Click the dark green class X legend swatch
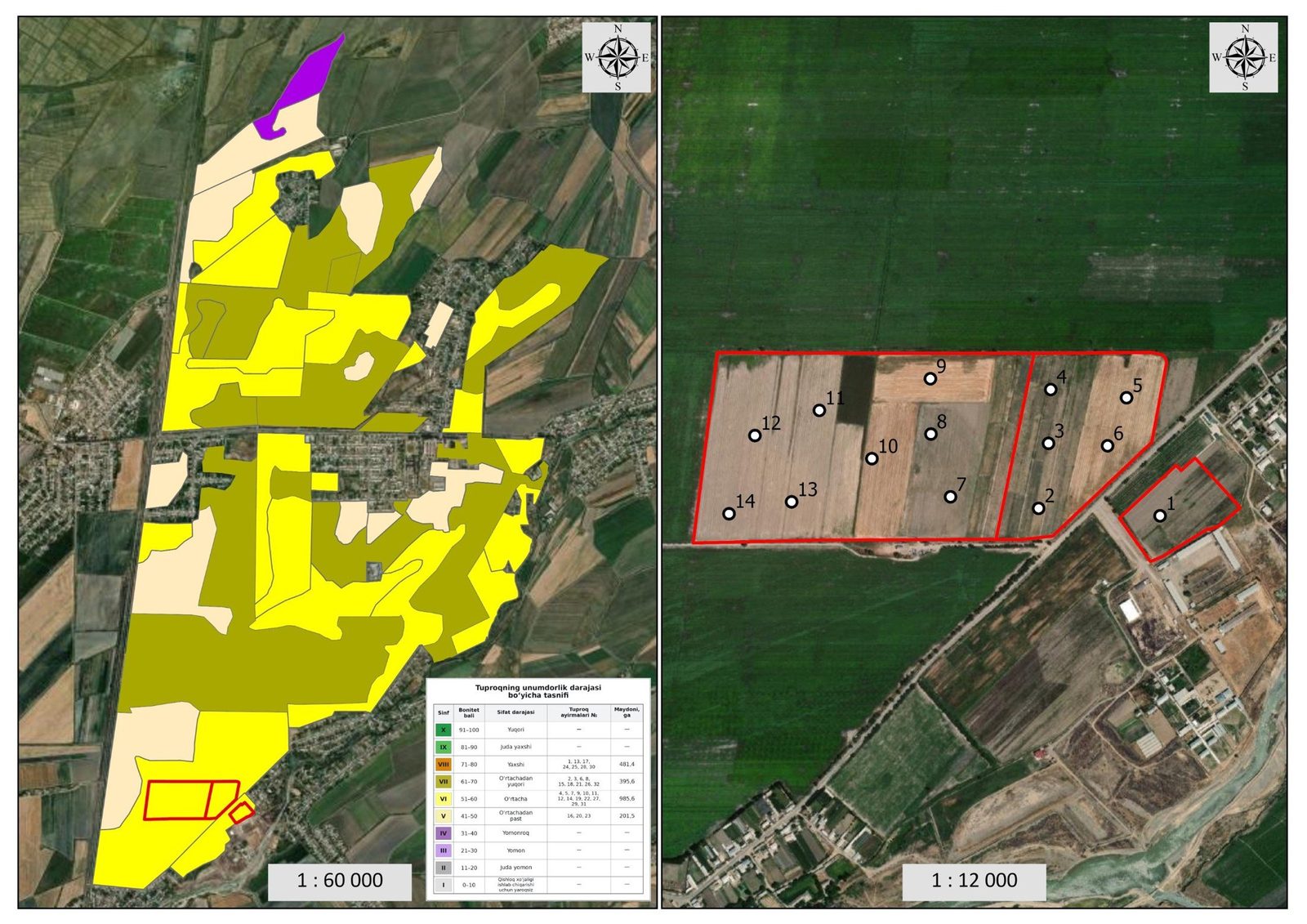1307x924 pixels. coord(444,730)
